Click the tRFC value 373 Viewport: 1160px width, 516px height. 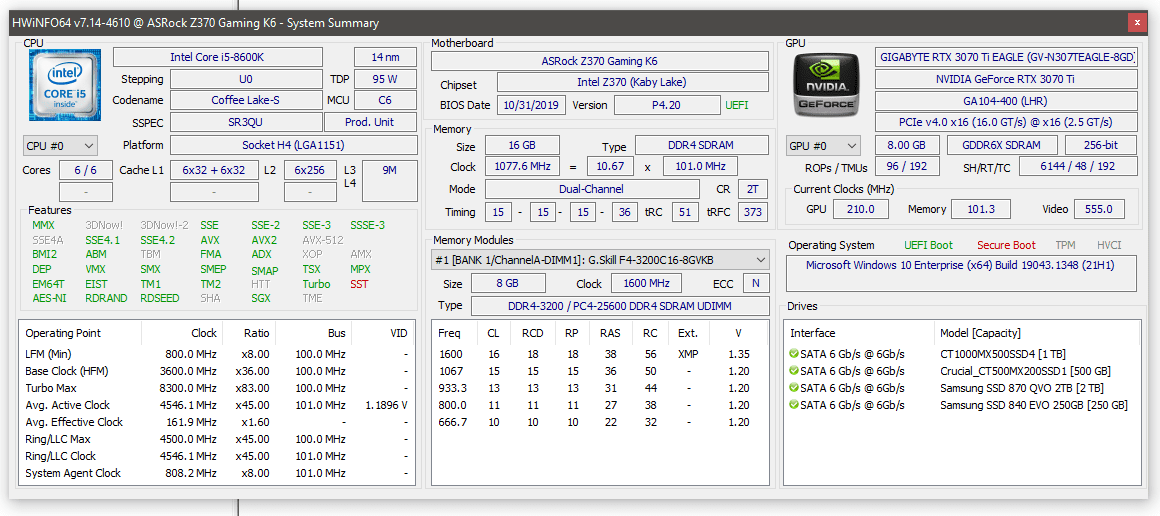click(x=753, y=212)
